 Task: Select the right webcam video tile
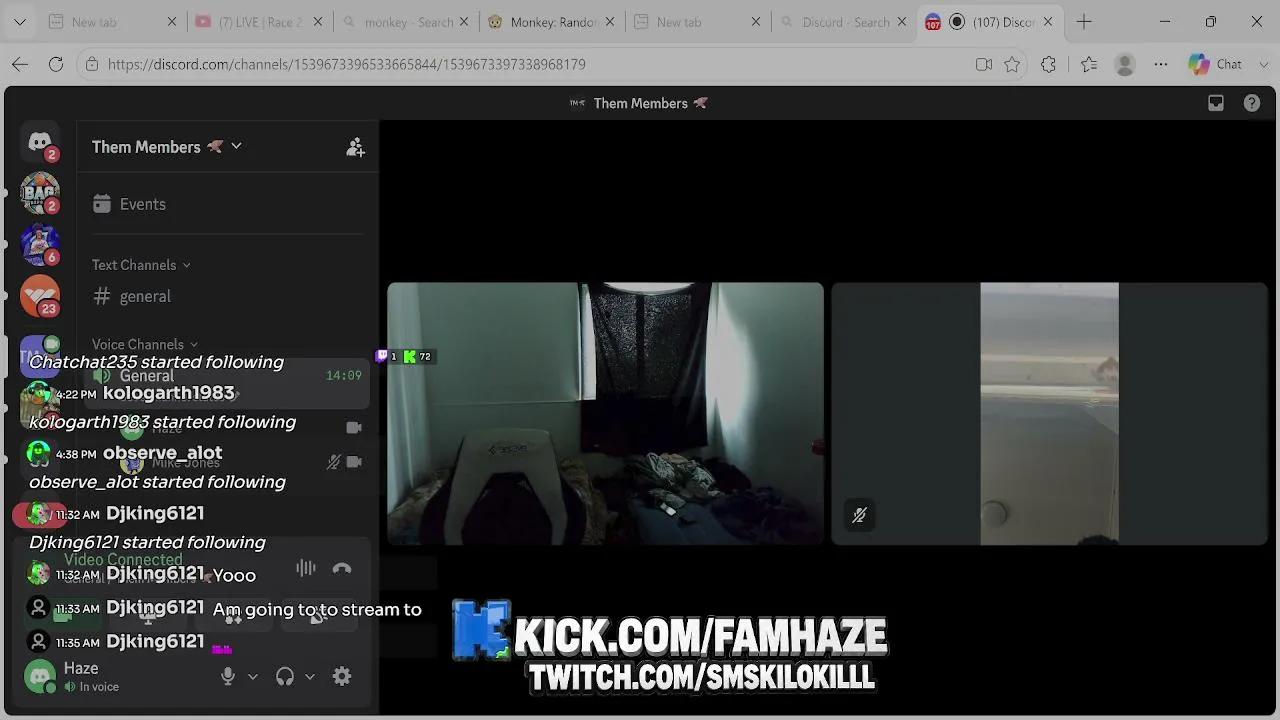click(1049, 414)
